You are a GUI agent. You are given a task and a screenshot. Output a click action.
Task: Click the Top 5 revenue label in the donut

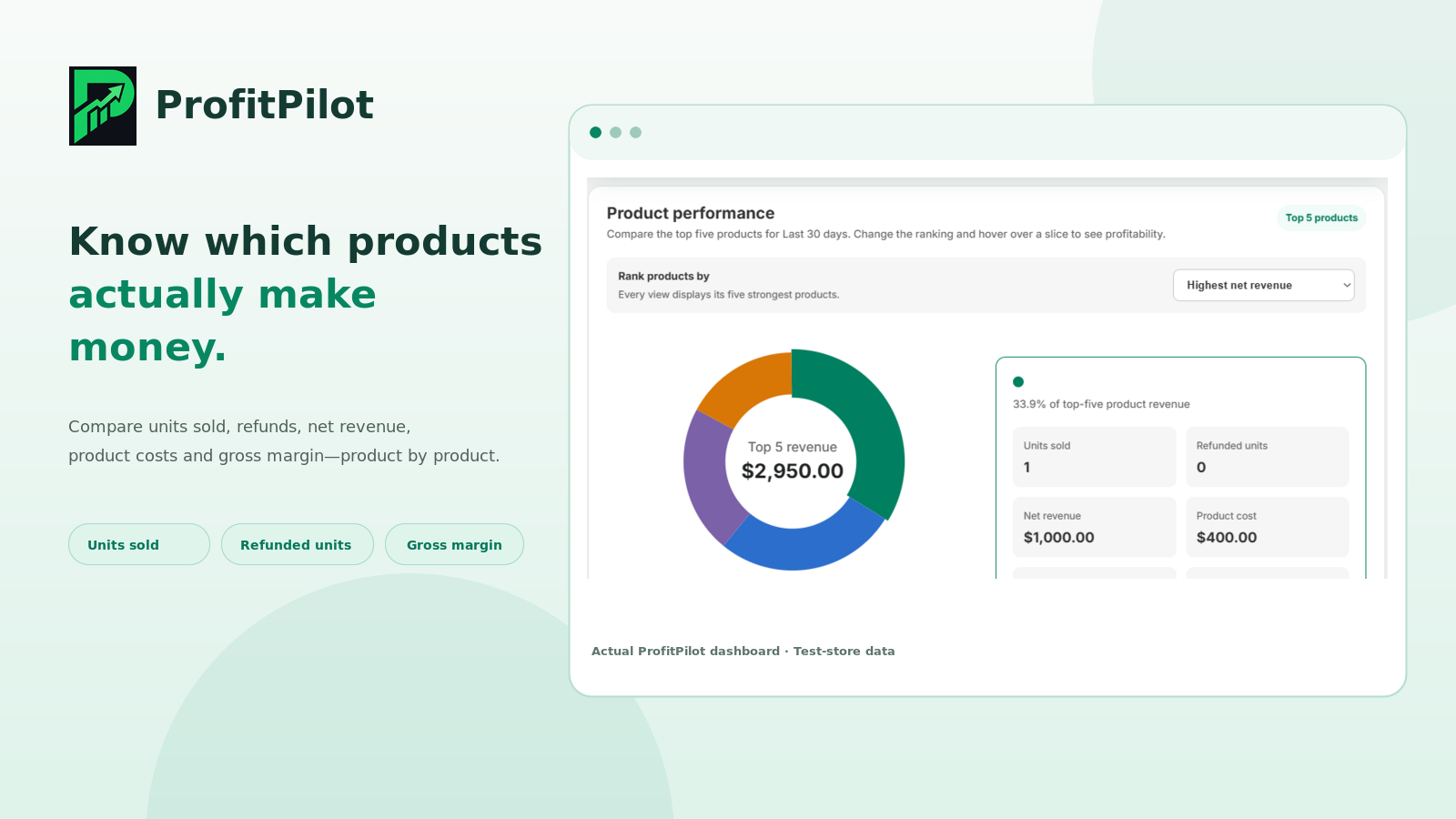pyautogui.click(x=793, y=447)
